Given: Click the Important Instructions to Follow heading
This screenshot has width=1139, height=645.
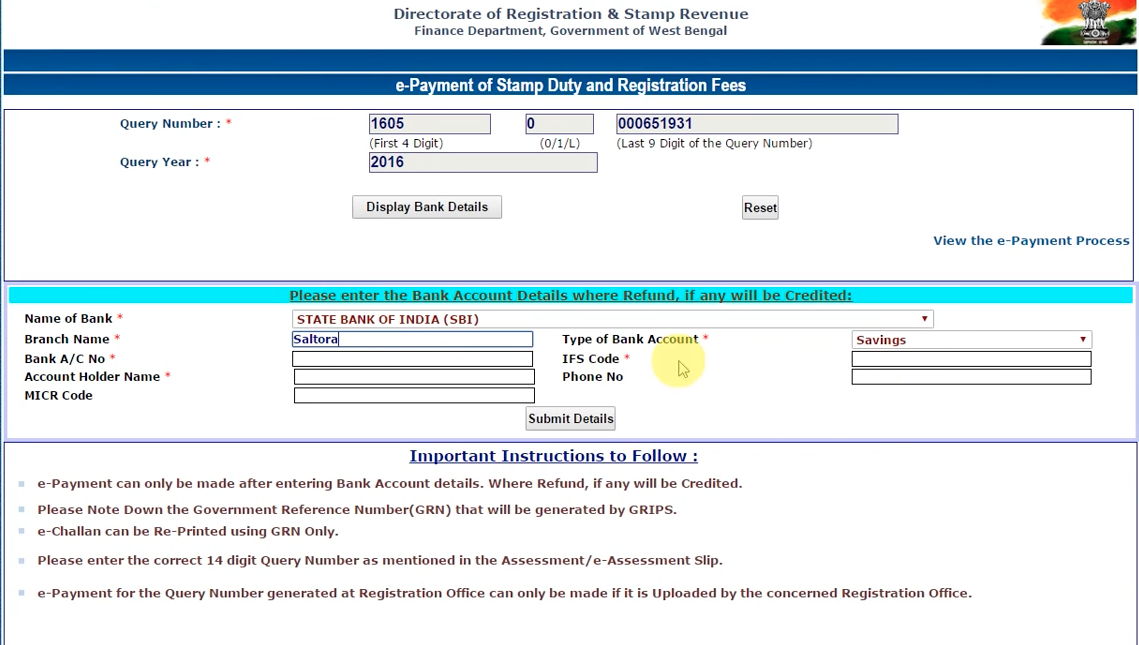Looking at the screenshot, I should 554,456.
